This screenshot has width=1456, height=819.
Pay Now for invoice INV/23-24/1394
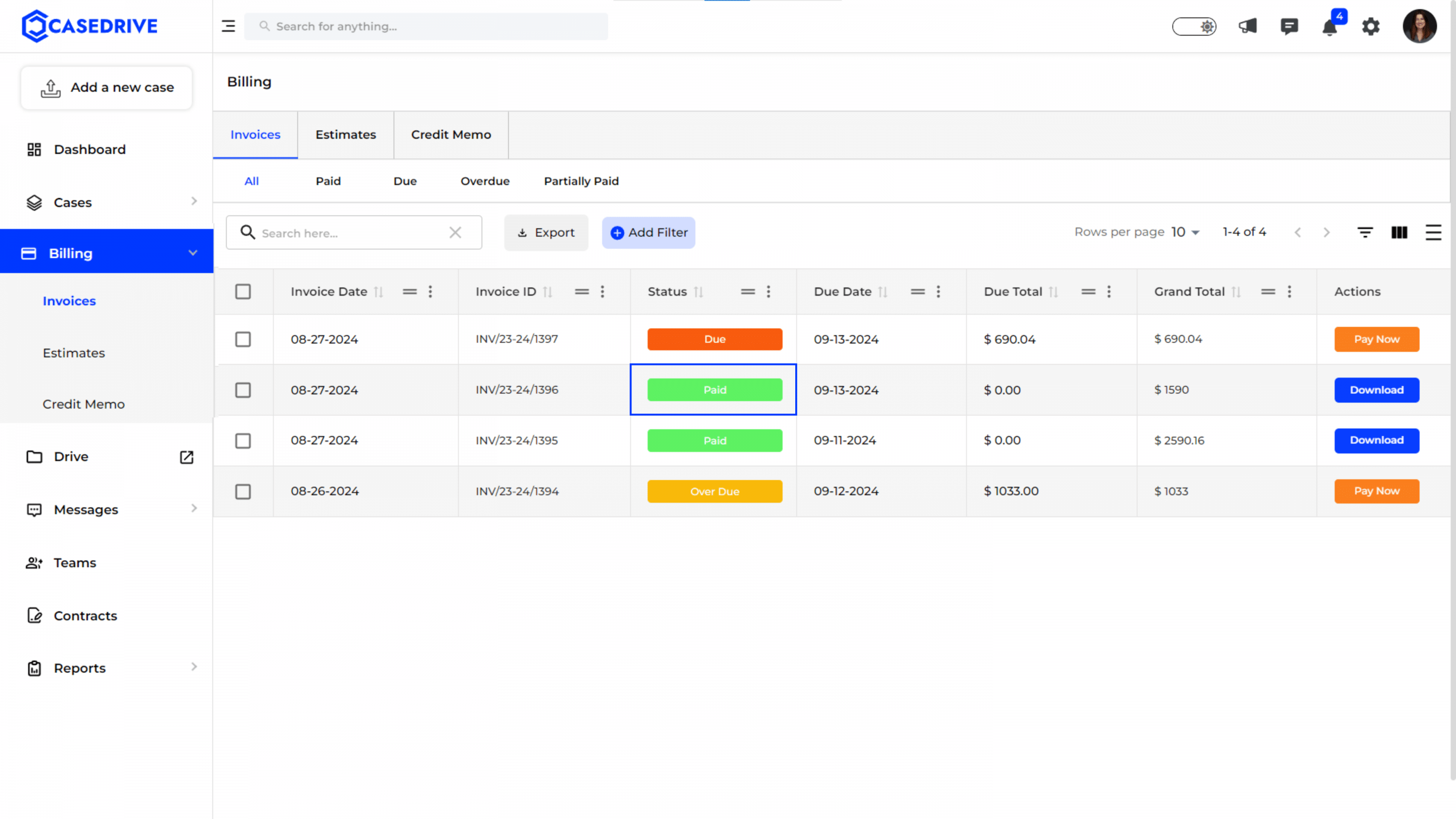(x=1376, y=491)
